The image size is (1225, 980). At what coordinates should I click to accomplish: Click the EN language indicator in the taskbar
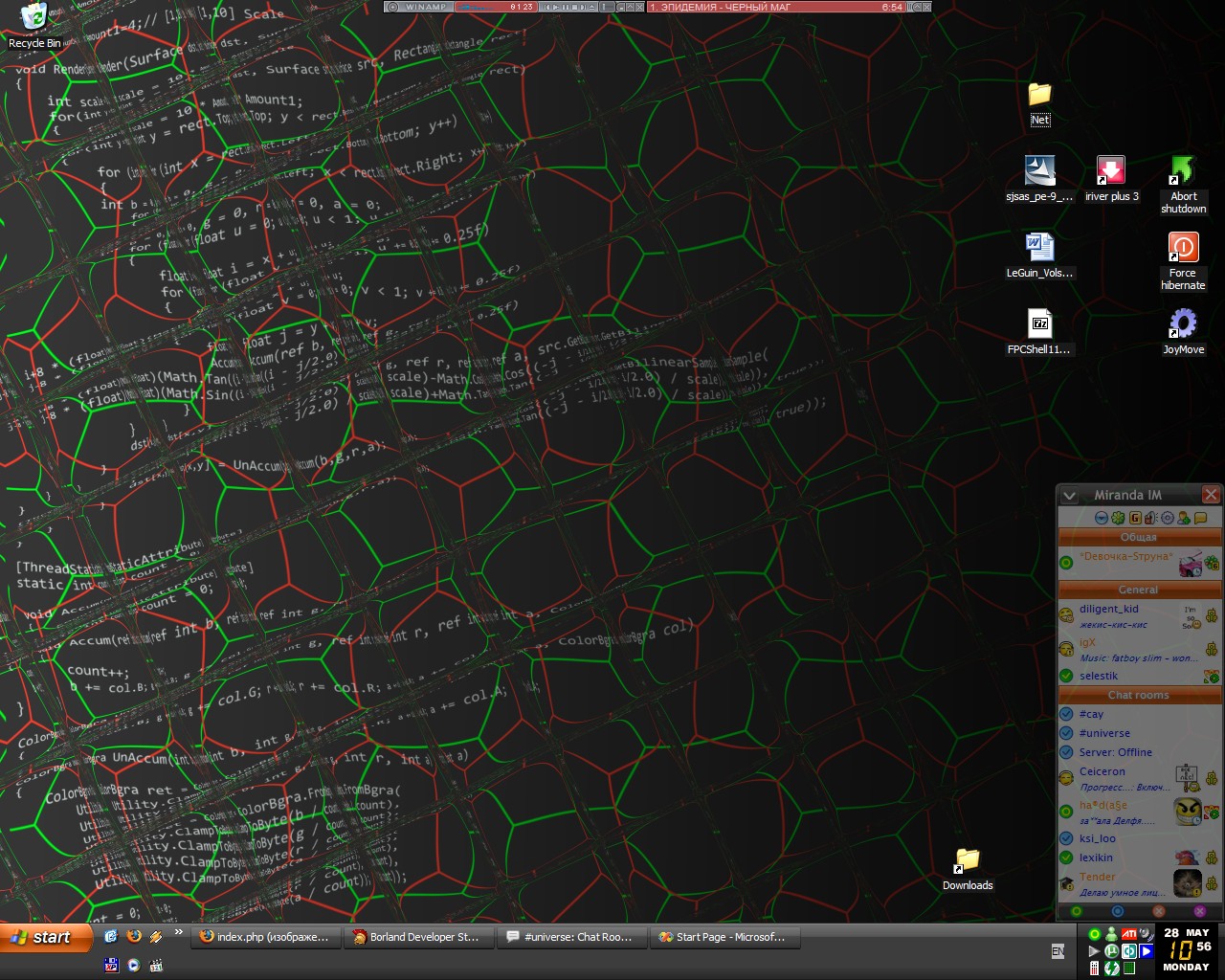click(x=1058, y=951)
